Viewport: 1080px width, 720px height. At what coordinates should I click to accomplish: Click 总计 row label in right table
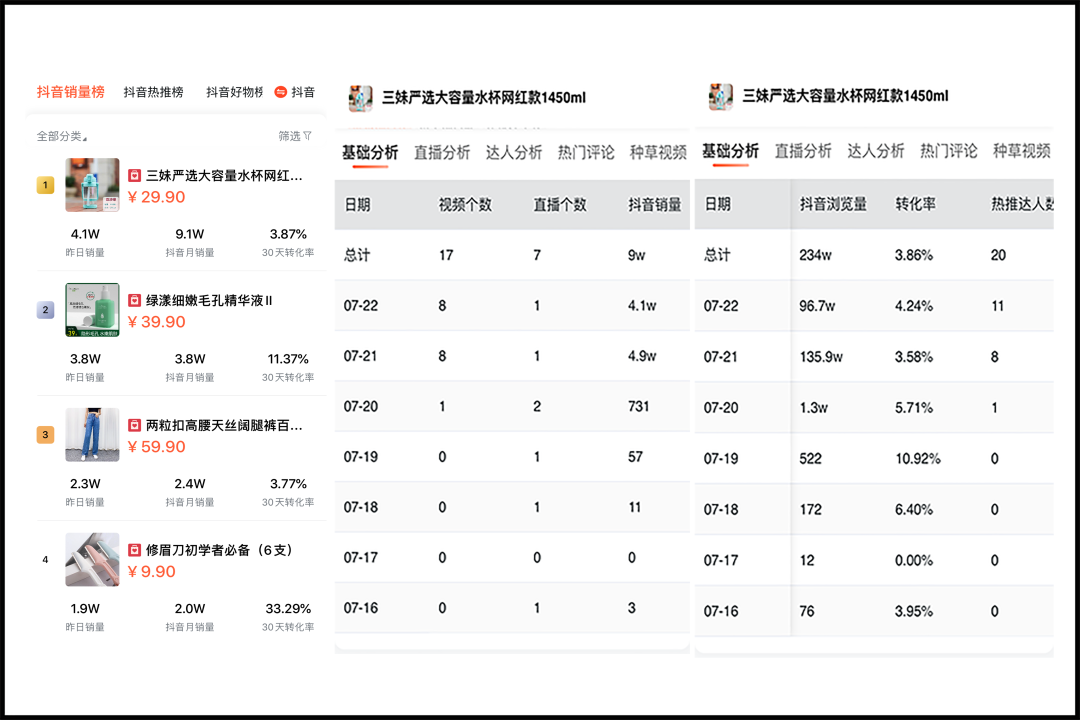click(x=716, y=255)
